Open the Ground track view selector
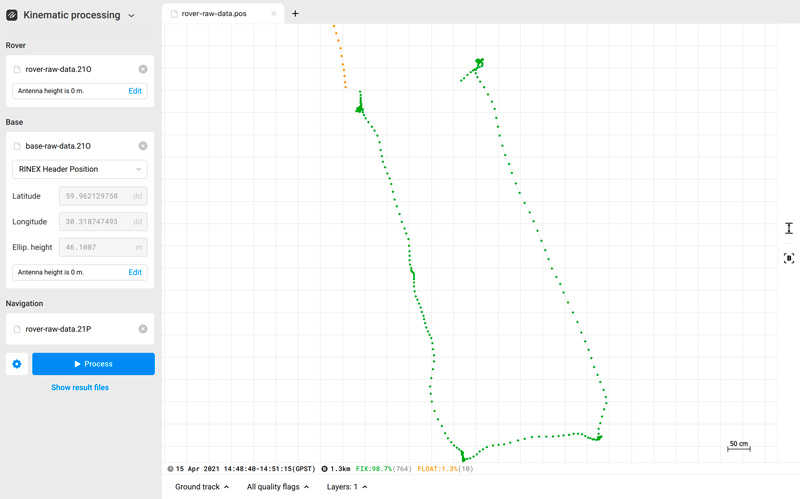The width and height of the screenshot is (800, 499). (x=201, y=487)
